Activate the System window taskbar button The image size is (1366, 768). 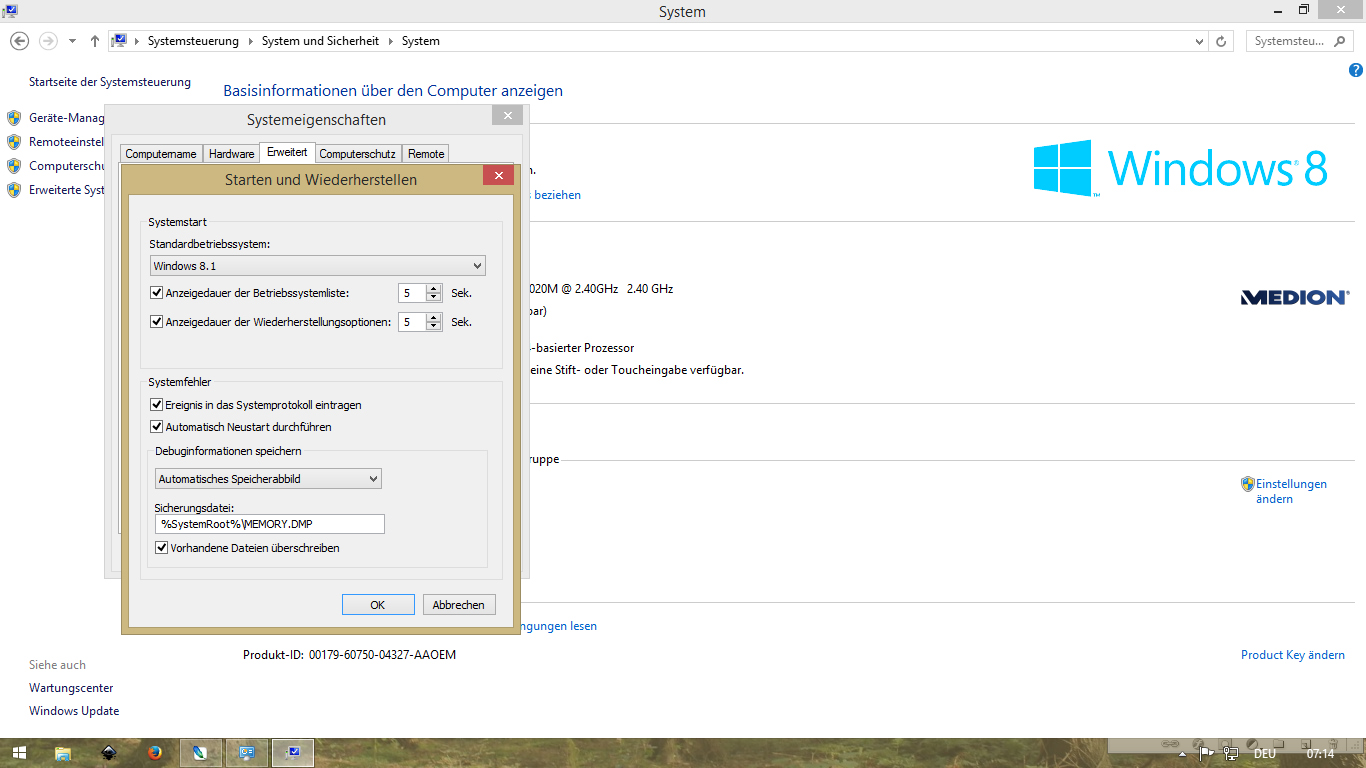(293, 753)
